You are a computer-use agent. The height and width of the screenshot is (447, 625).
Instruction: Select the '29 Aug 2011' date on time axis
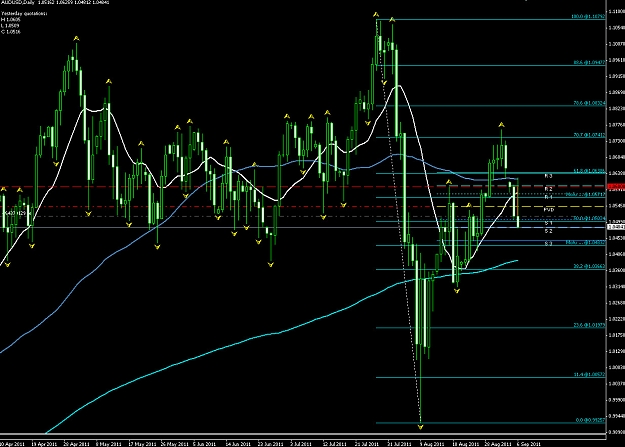(x=497, y=444)
